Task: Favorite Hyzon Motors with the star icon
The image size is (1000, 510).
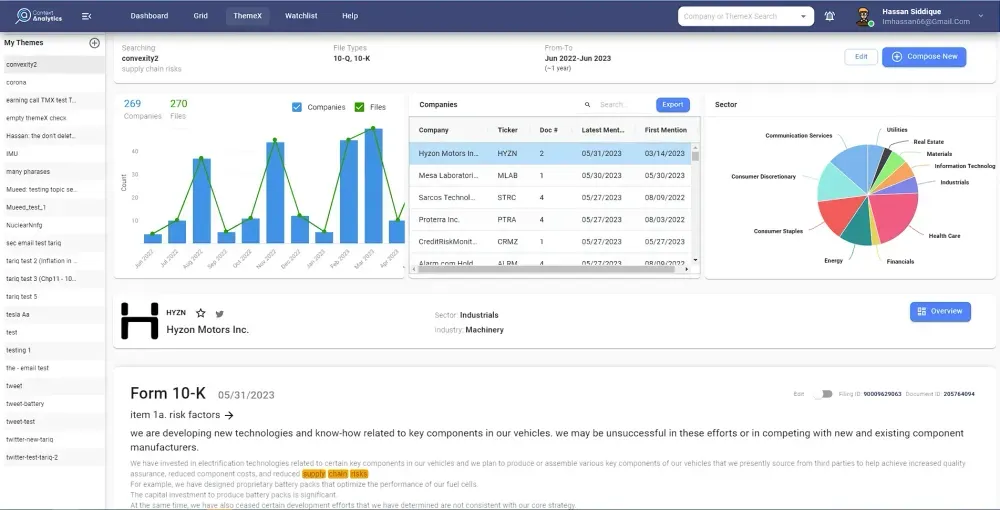Action: 200,313
